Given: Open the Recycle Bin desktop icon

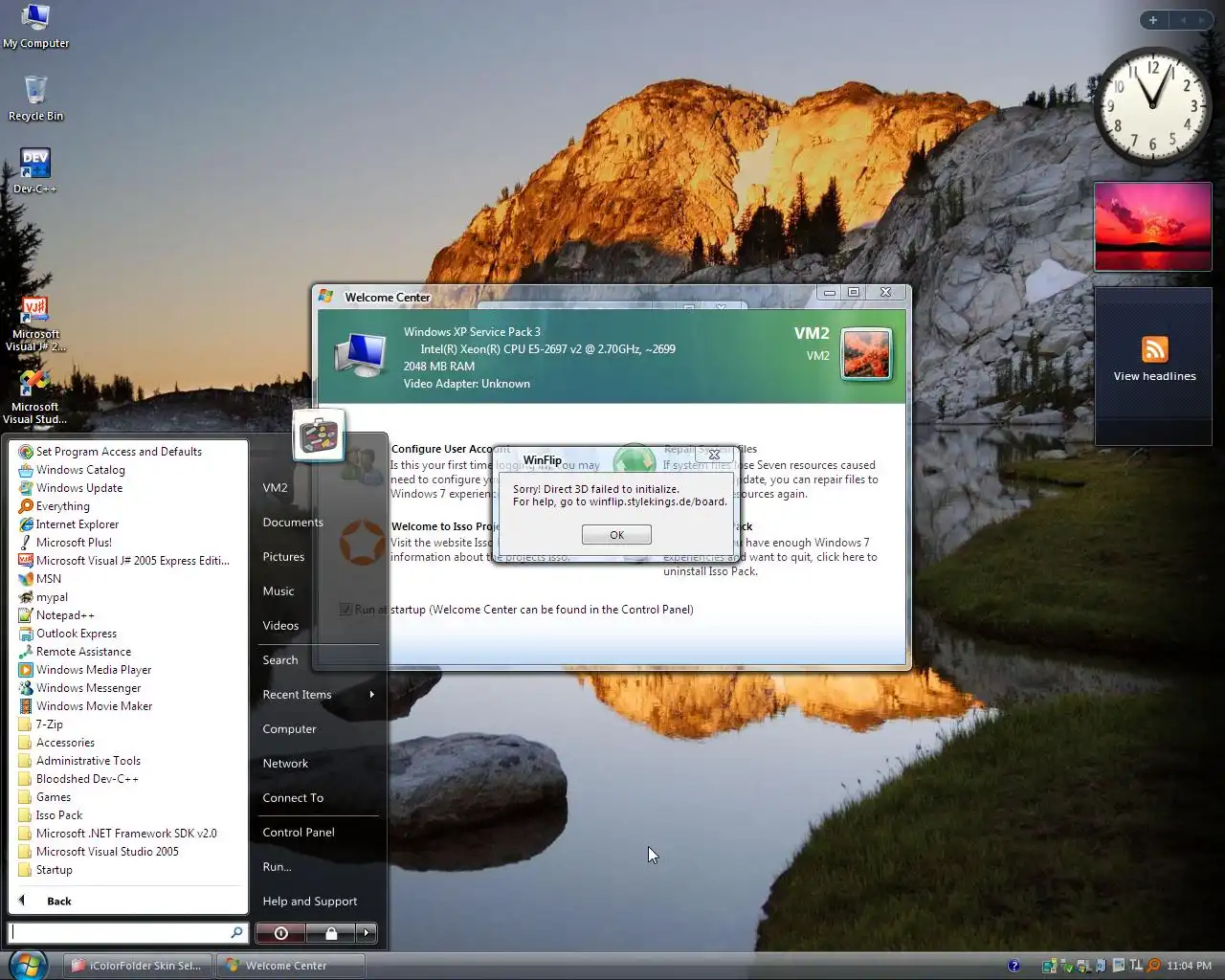Looking at the screenshot, I should (35, 99).
